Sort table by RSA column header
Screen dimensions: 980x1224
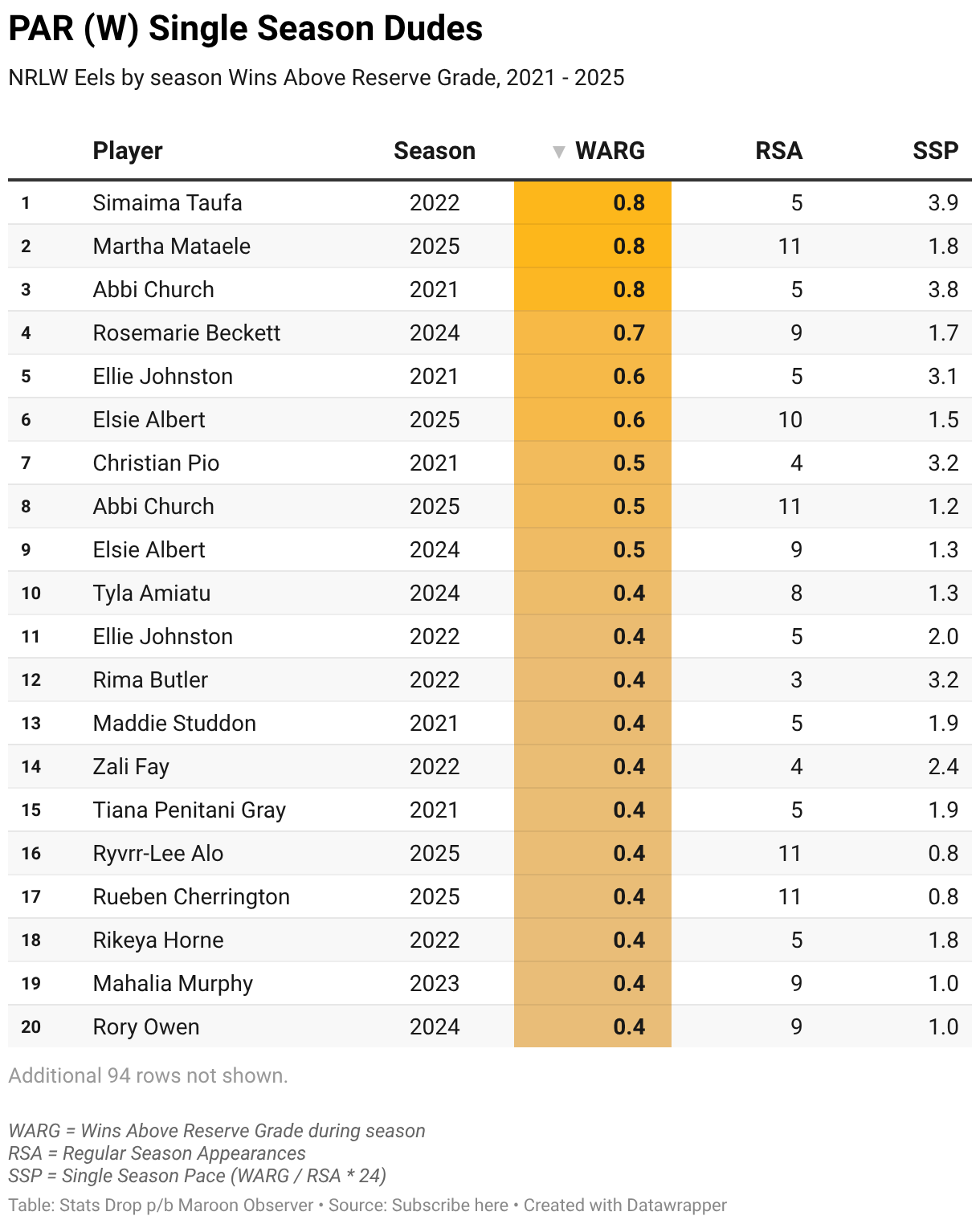point(778,151)
